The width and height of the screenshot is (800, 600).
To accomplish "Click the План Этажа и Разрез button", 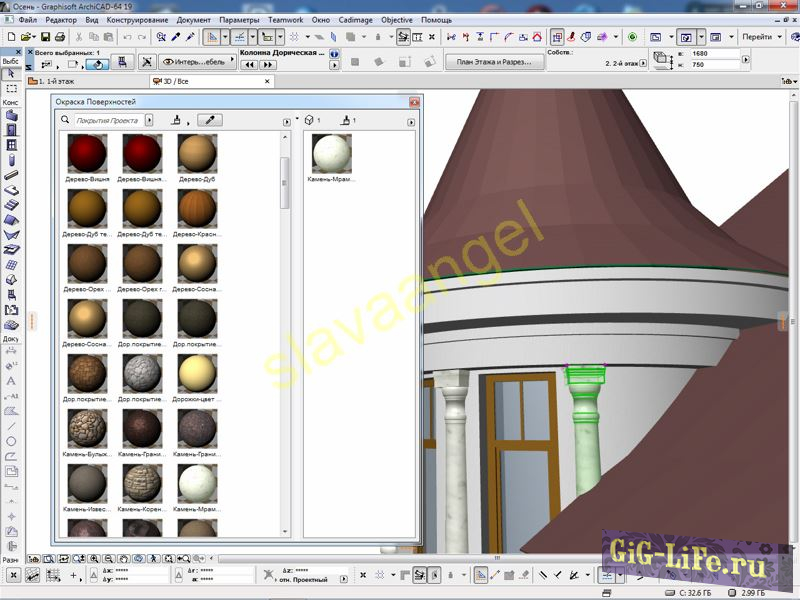I will 494,62.
